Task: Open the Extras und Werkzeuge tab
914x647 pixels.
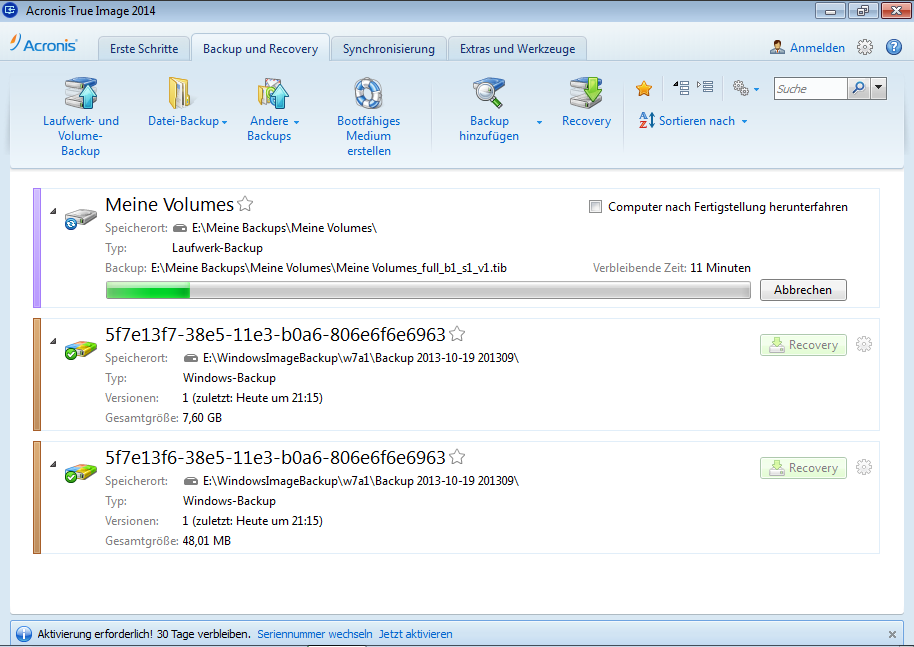Action: pyautogui.click(x=517, y=48)
